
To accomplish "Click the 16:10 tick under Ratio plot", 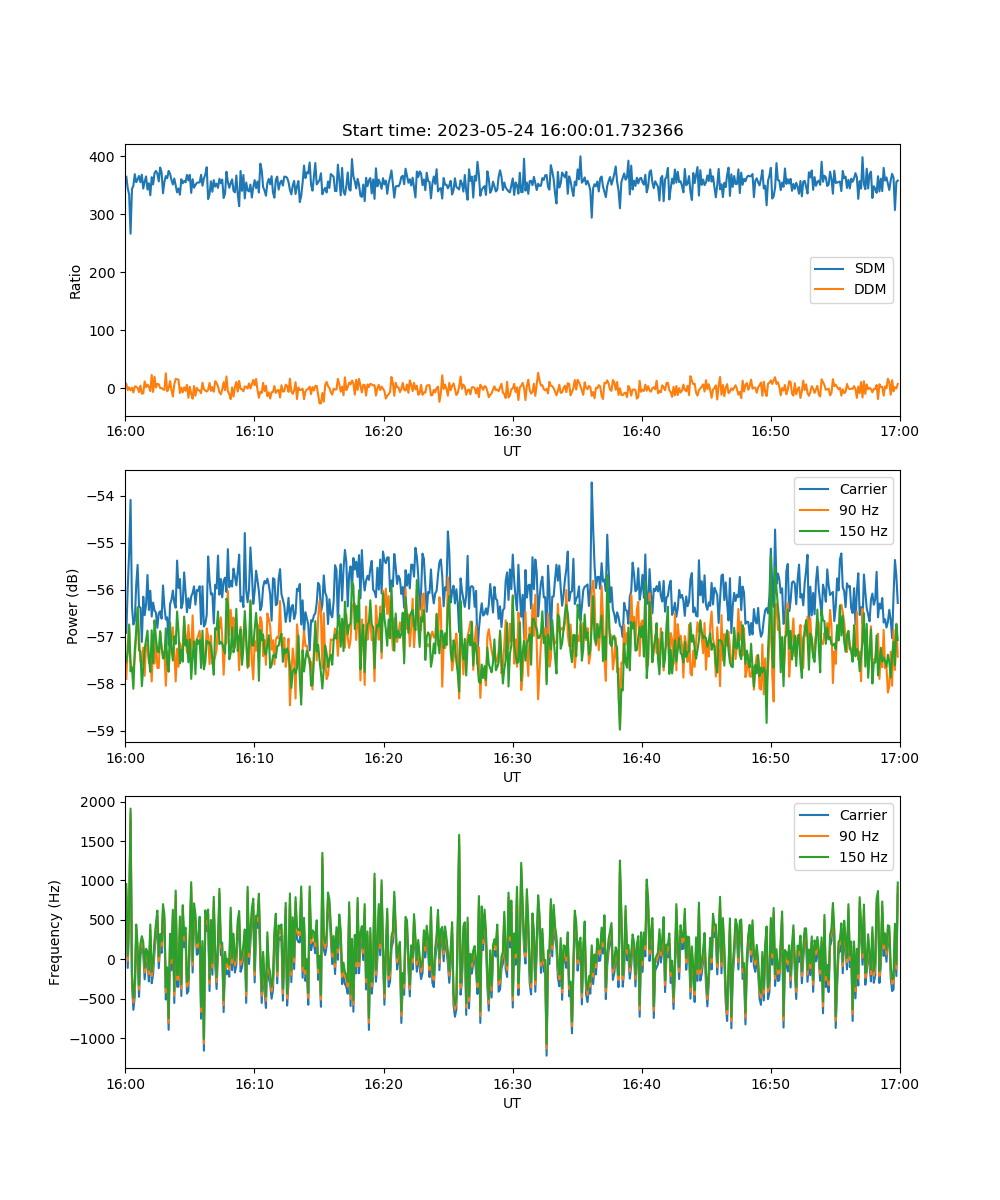I will pos(254,430).
